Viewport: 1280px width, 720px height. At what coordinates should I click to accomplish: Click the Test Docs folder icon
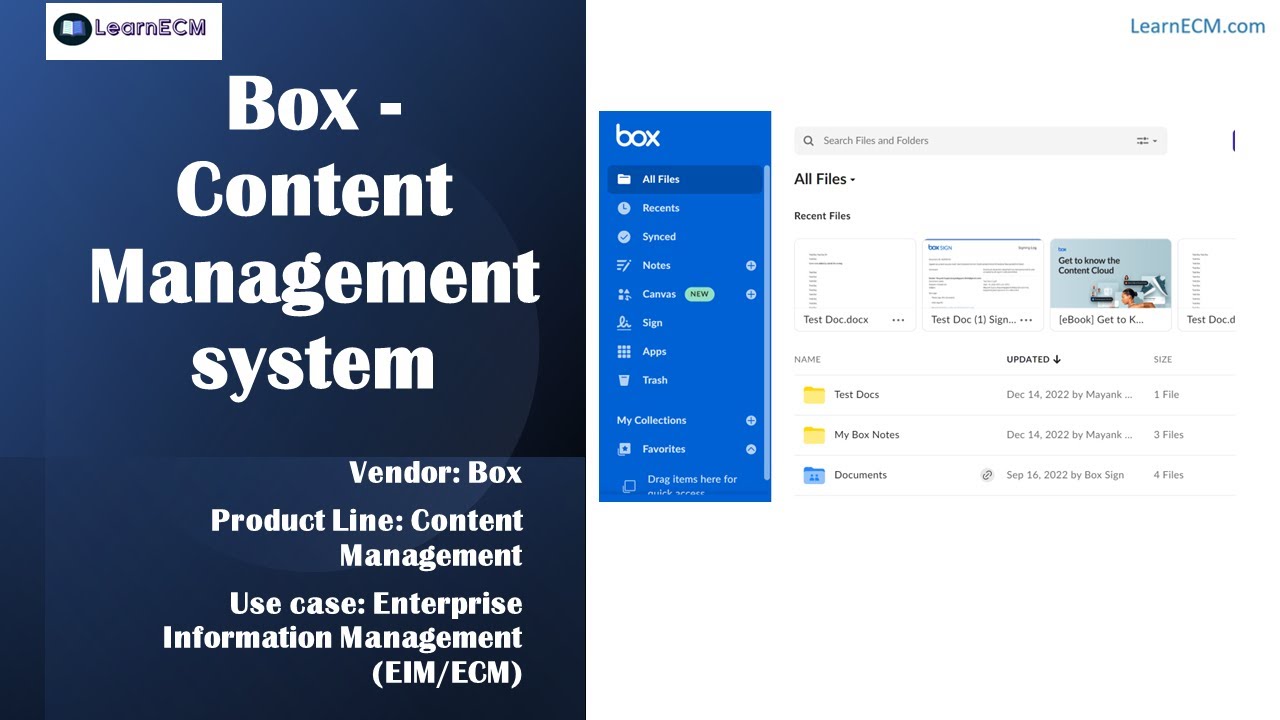[814, 395]
